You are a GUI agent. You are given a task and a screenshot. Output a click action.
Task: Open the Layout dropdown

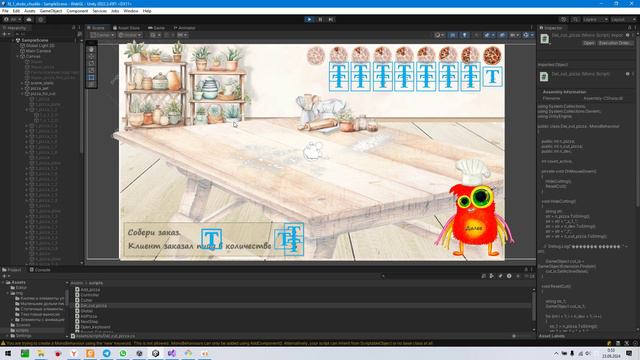(623, 19)
